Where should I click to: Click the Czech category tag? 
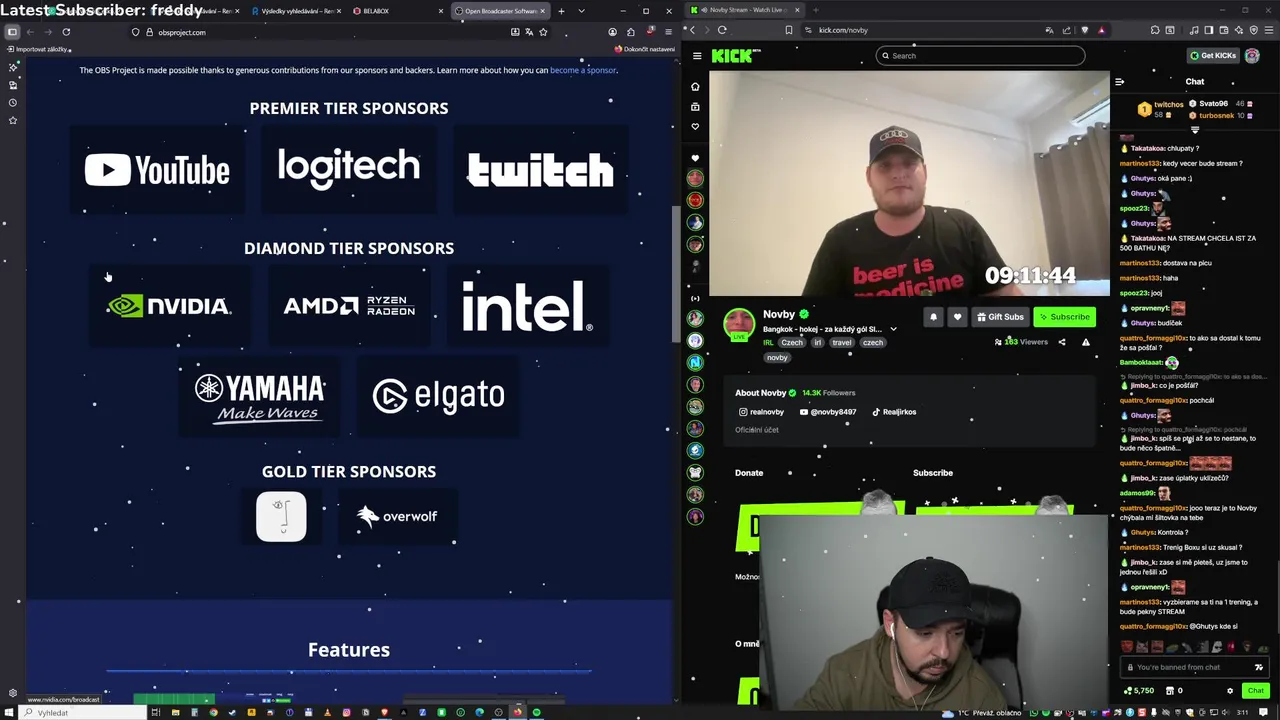tap(792, 342)
